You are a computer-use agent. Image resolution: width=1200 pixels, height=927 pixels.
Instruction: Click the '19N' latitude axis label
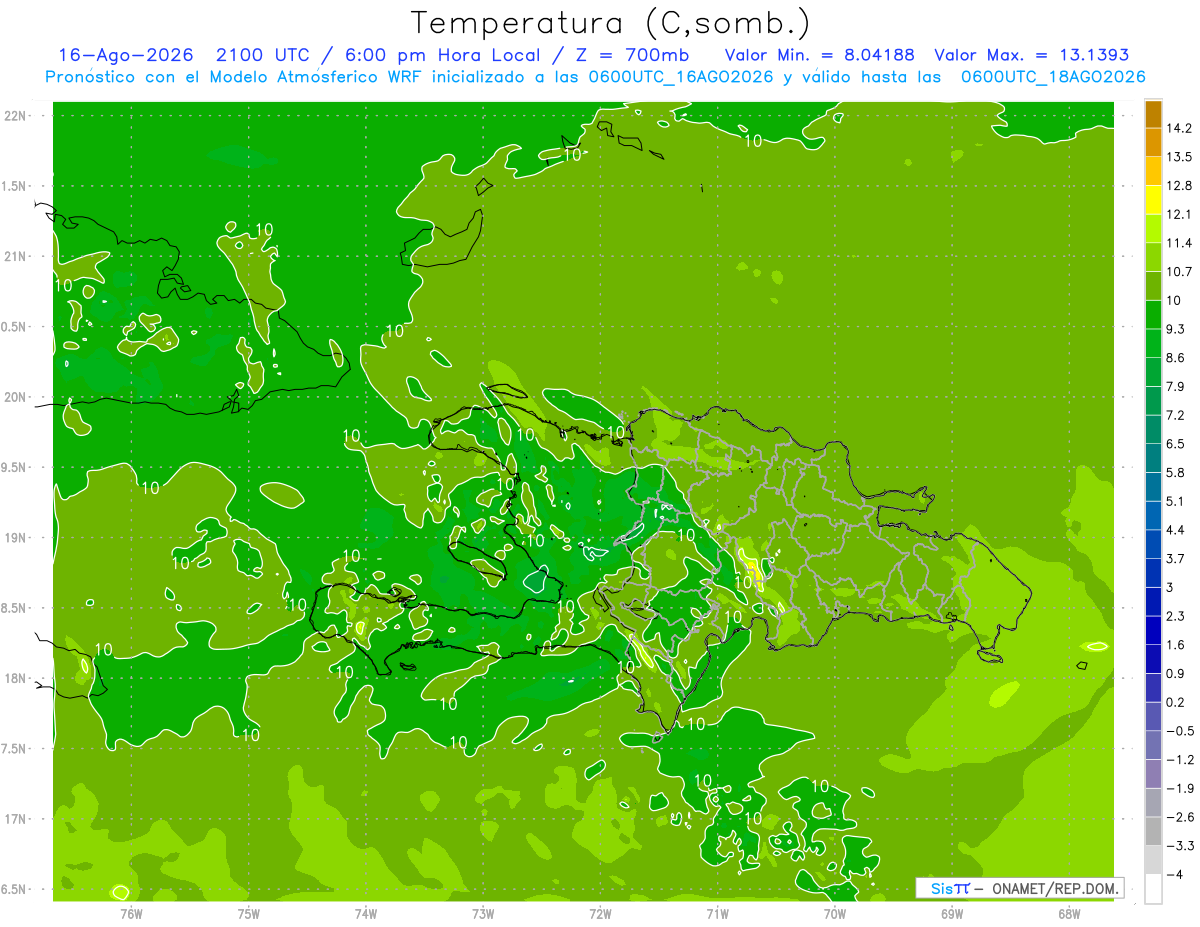15,537
